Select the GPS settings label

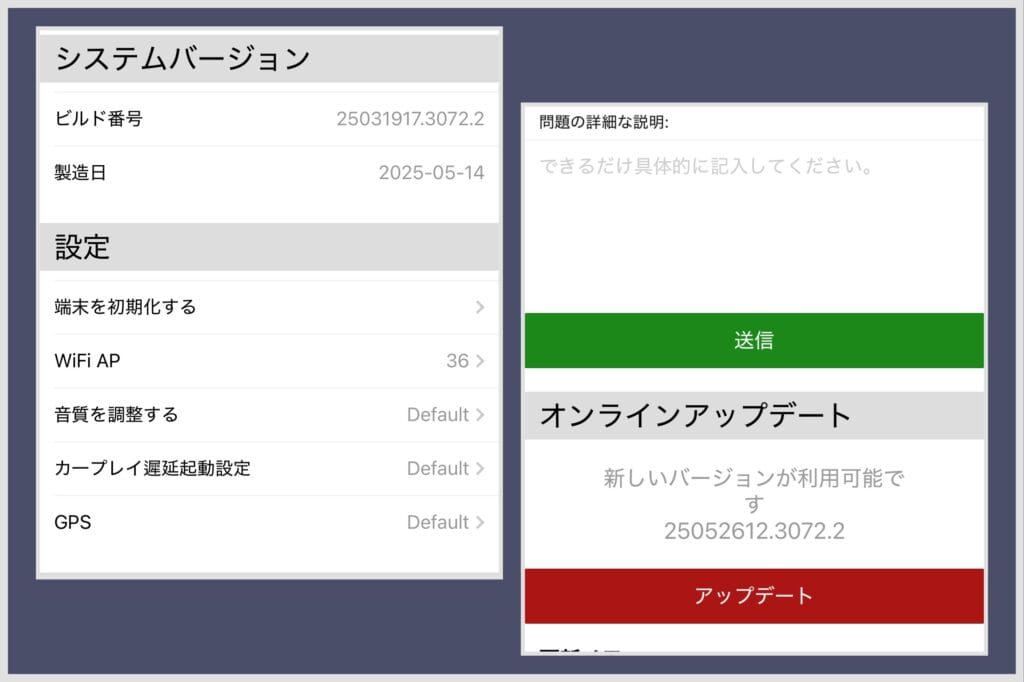[x=73, y=523]
